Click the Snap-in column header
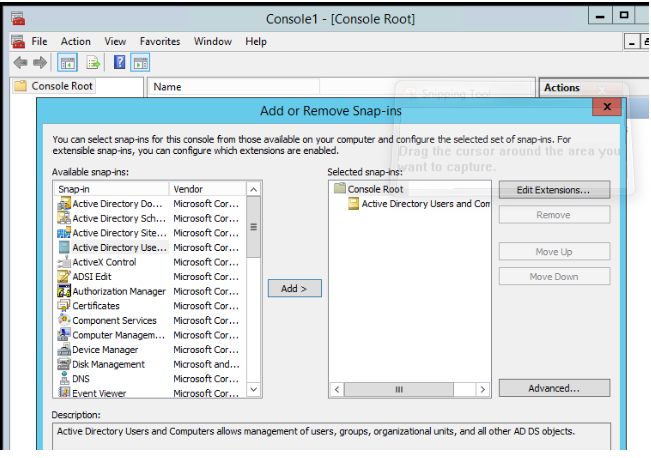 click(x=112, y=189)
